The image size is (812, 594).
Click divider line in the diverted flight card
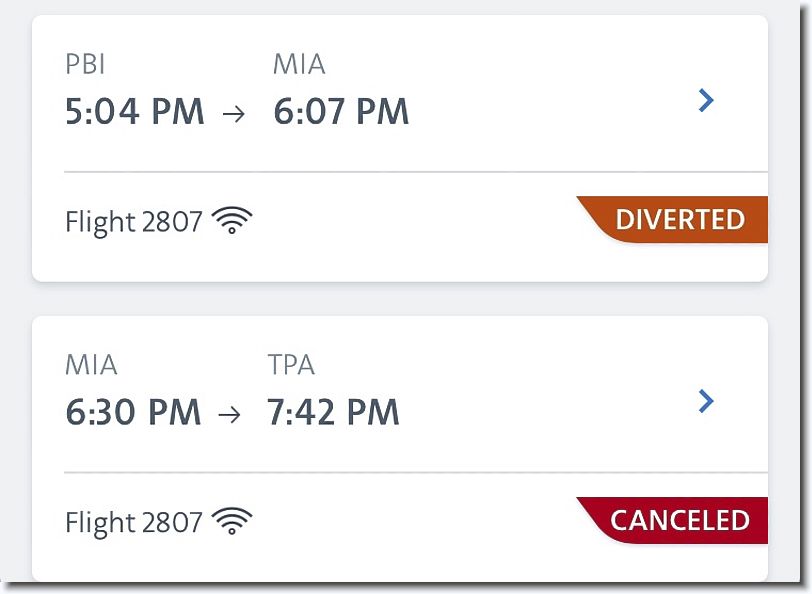416,171
